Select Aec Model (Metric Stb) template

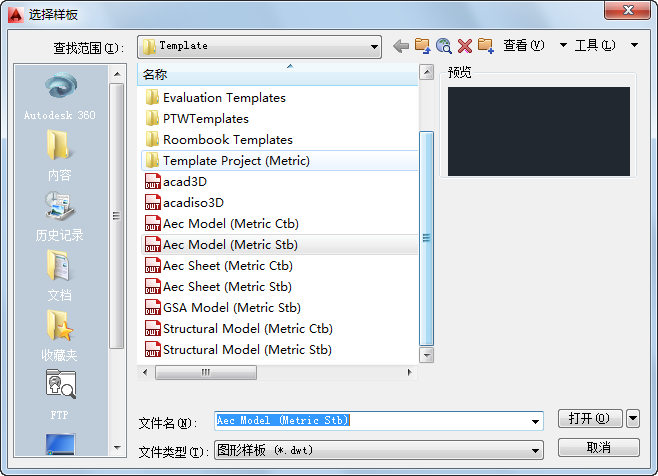(x=279, y=245)
